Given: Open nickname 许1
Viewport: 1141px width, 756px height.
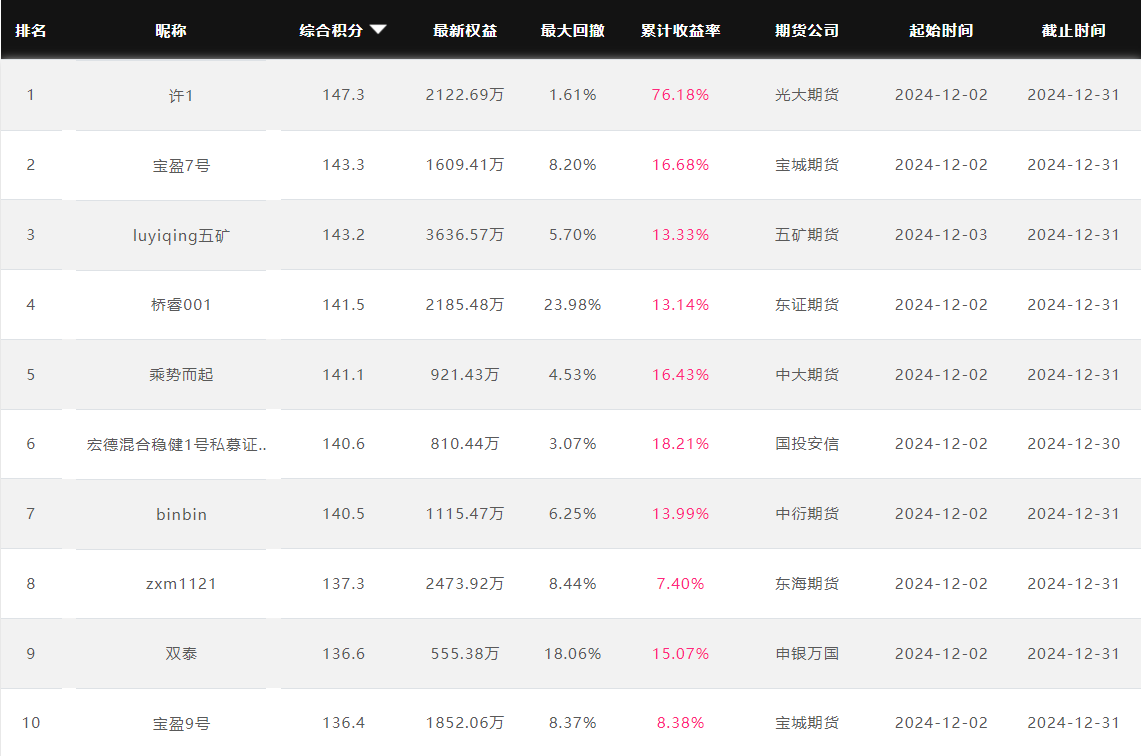Looking at the screenshot, I should (x=181, y=95).
